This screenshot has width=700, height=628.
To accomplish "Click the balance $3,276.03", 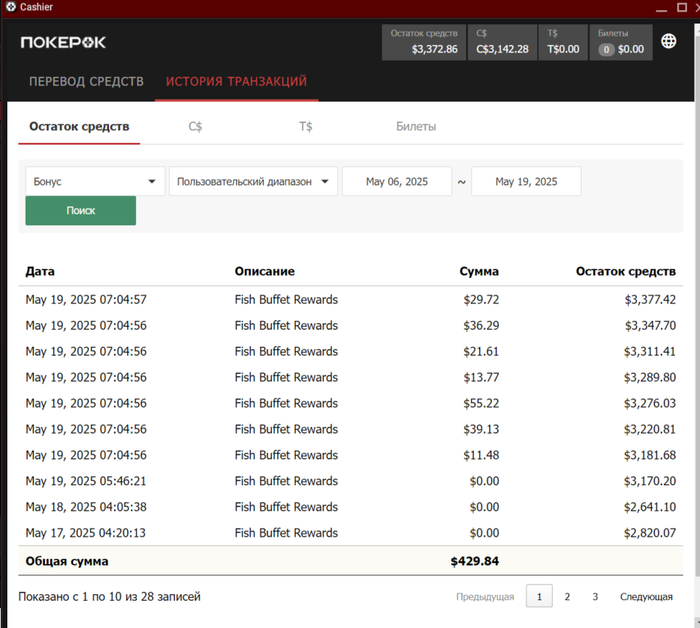I will point(650,403).
